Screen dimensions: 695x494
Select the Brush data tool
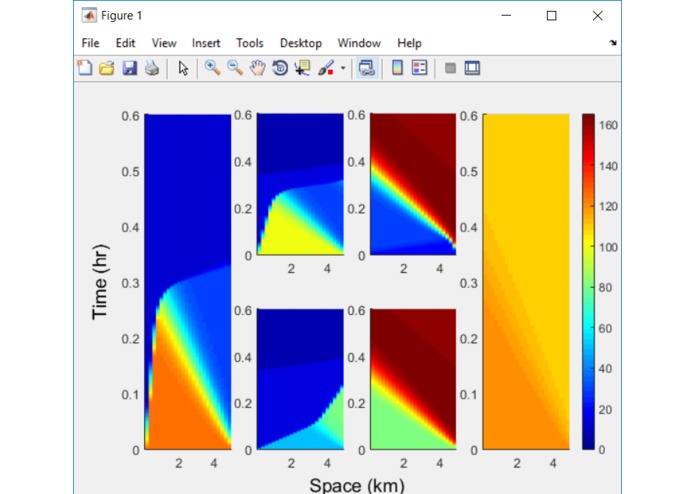point(326,68)
